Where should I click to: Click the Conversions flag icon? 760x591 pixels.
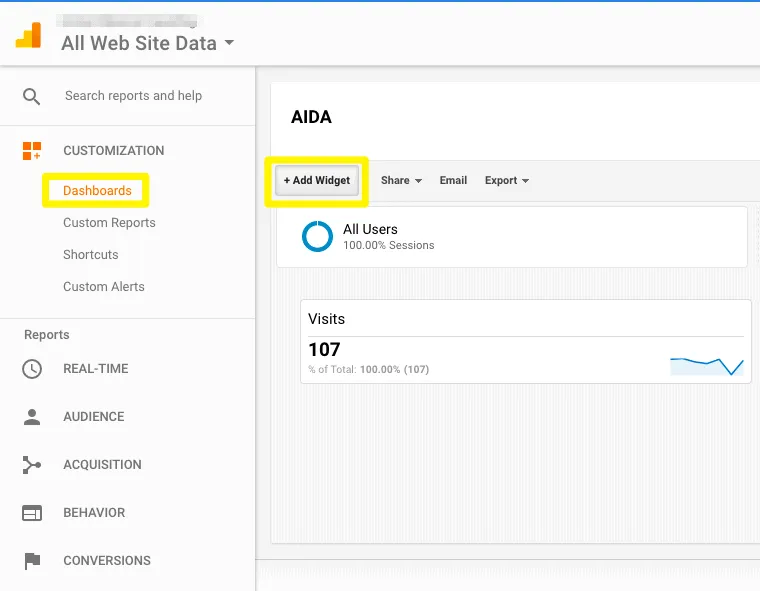pos(32,561)
